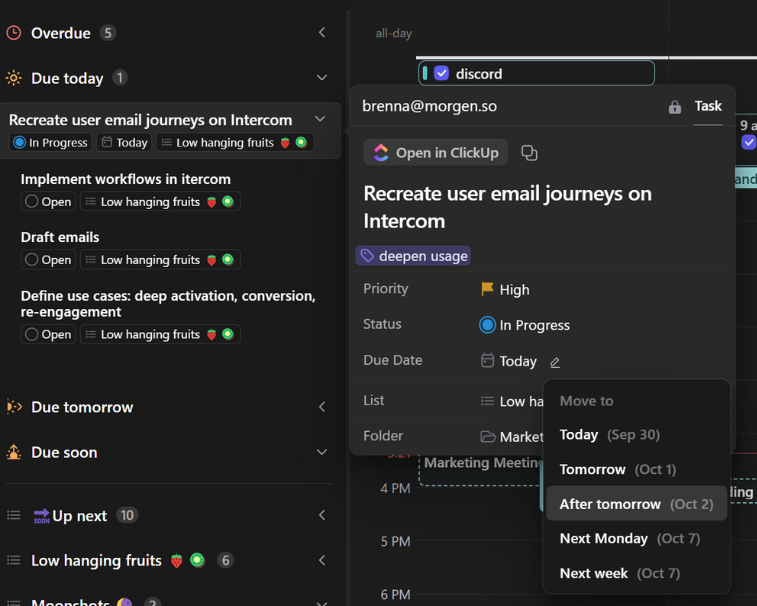Click the Up next soon arrow icon
757x606 pixels.
click(42, 516)
